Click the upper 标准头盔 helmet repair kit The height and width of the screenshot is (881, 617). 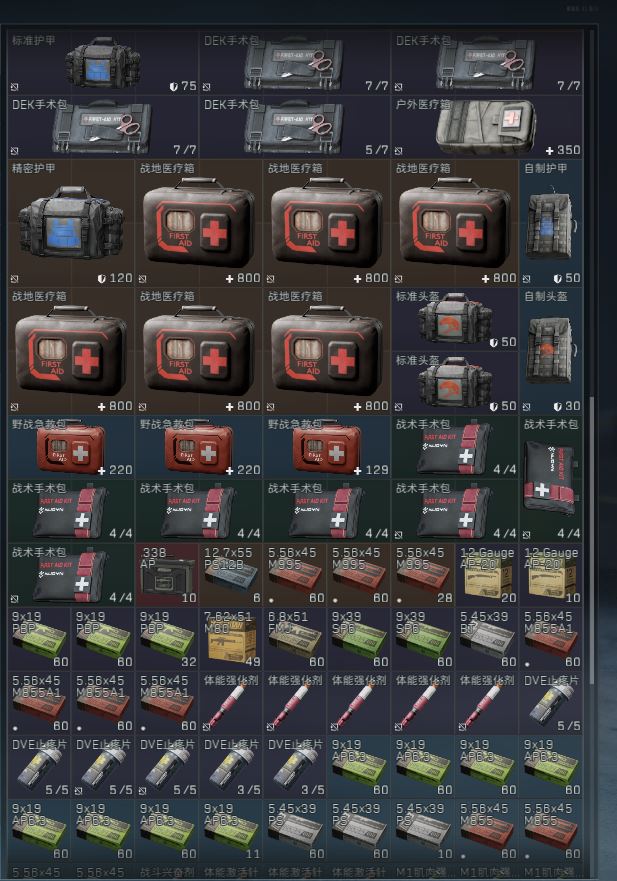(455, 318)
